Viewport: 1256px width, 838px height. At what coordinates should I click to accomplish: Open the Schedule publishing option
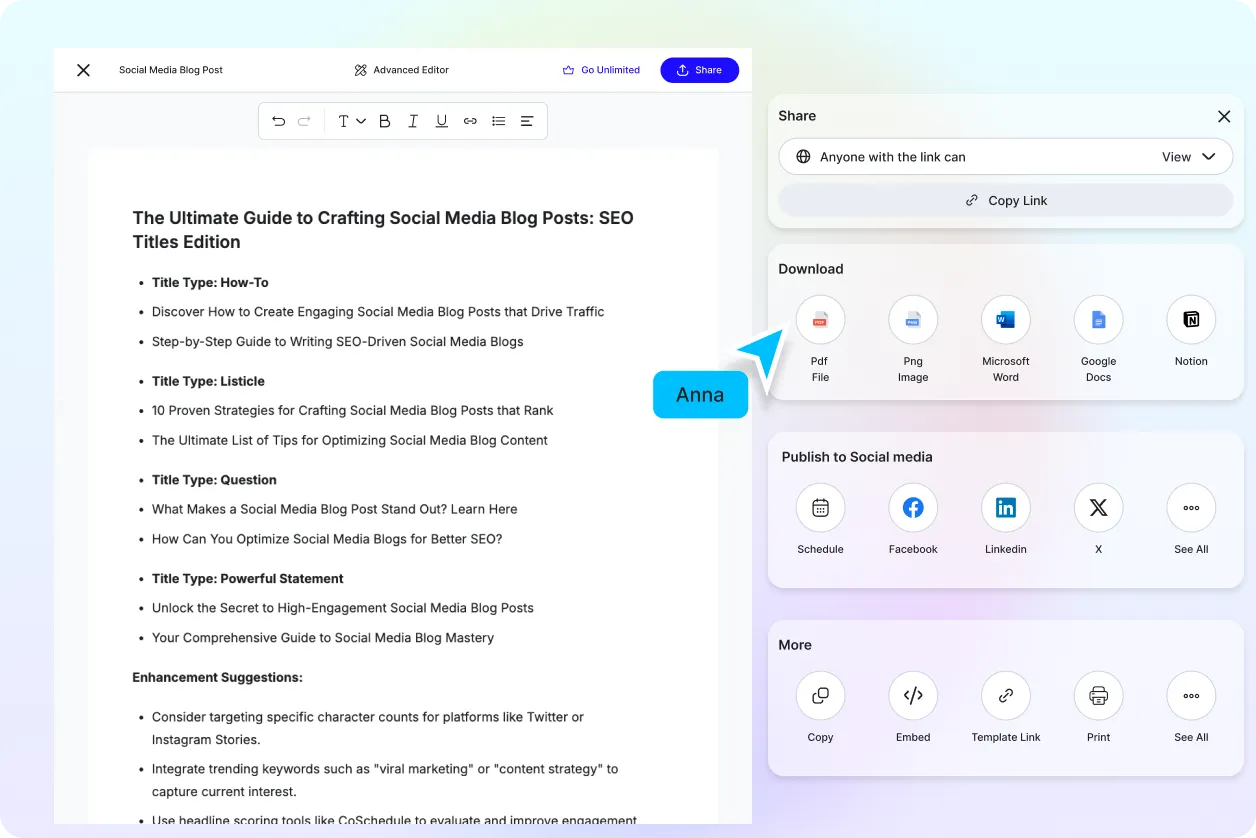(x=820, y=507)
